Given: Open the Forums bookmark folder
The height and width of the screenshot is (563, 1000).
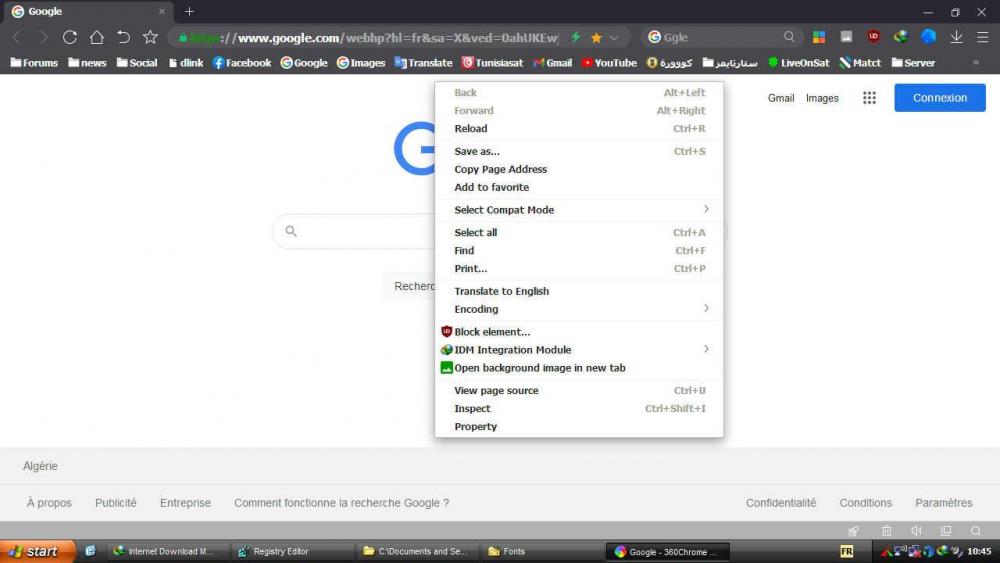Looking at the screenshot, I should 34,62.
